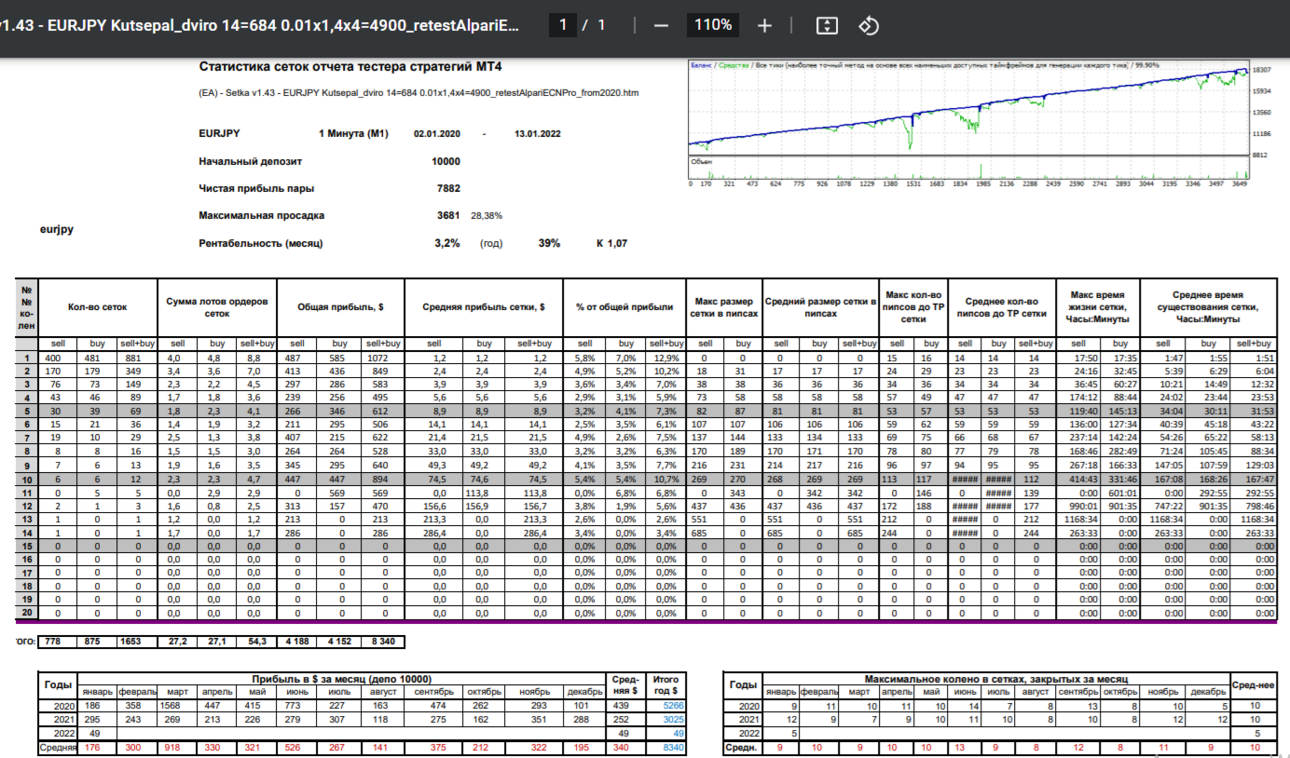Screen dimensions: 1290x758
Task: Click the Максимальная просадка label
Action: click(262, 215)
